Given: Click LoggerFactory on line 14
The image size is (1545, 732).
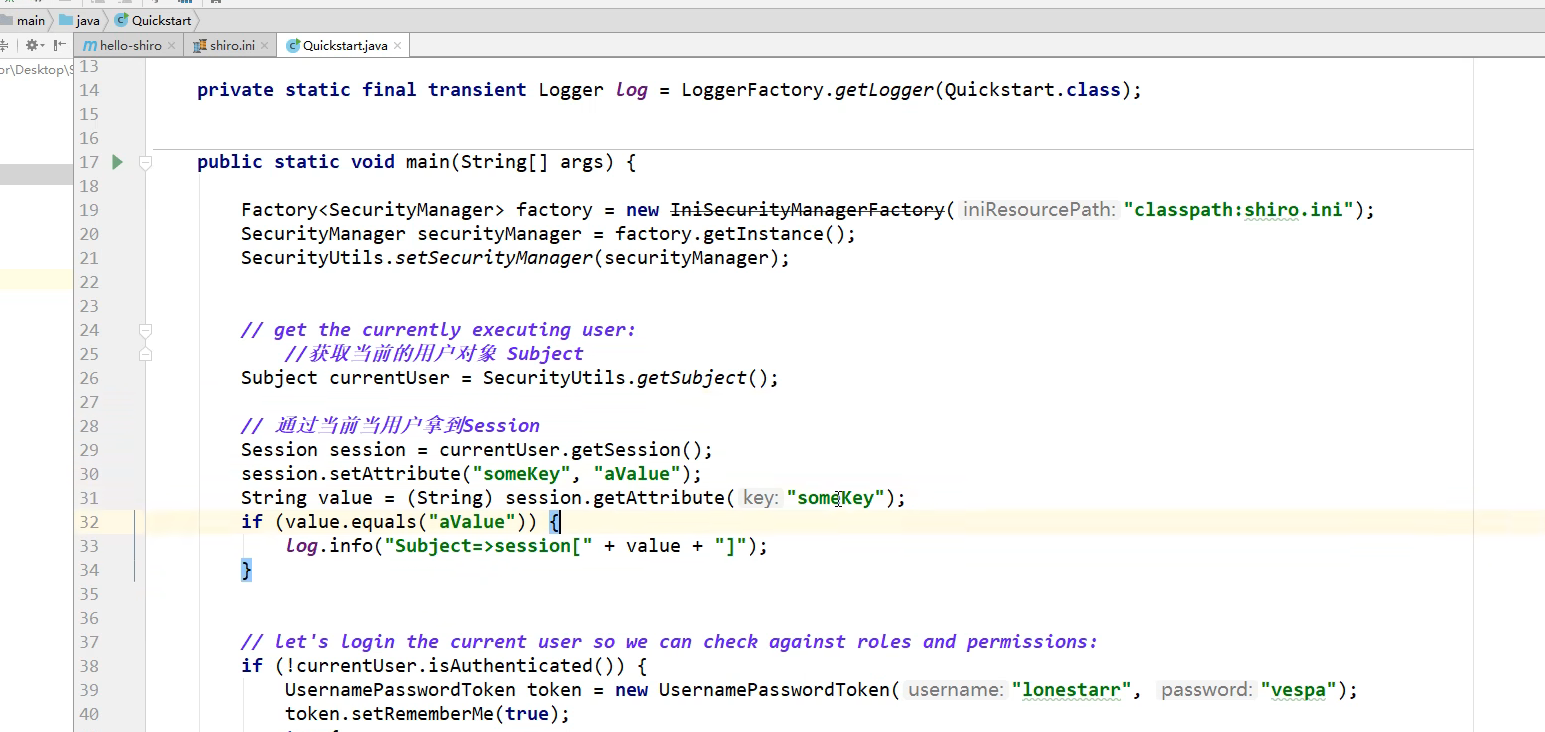Looking at the screenshot, I should coord(753,90).
